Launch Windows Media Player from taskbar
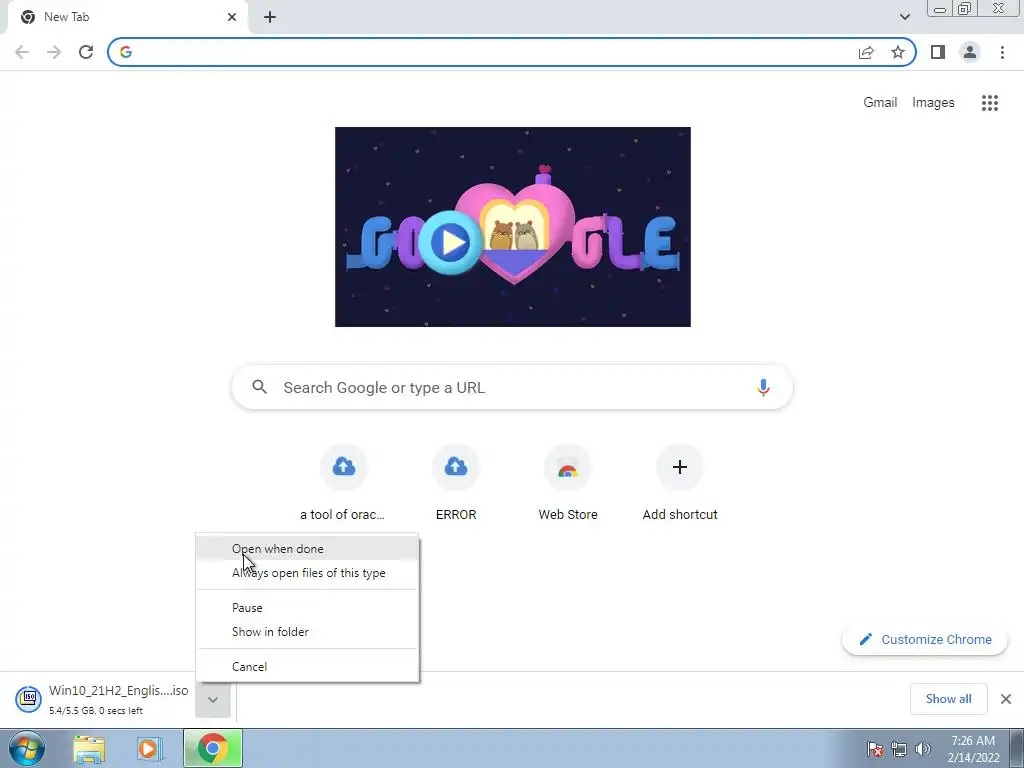This screenshot has width=1024, height=768. [148, 749]
